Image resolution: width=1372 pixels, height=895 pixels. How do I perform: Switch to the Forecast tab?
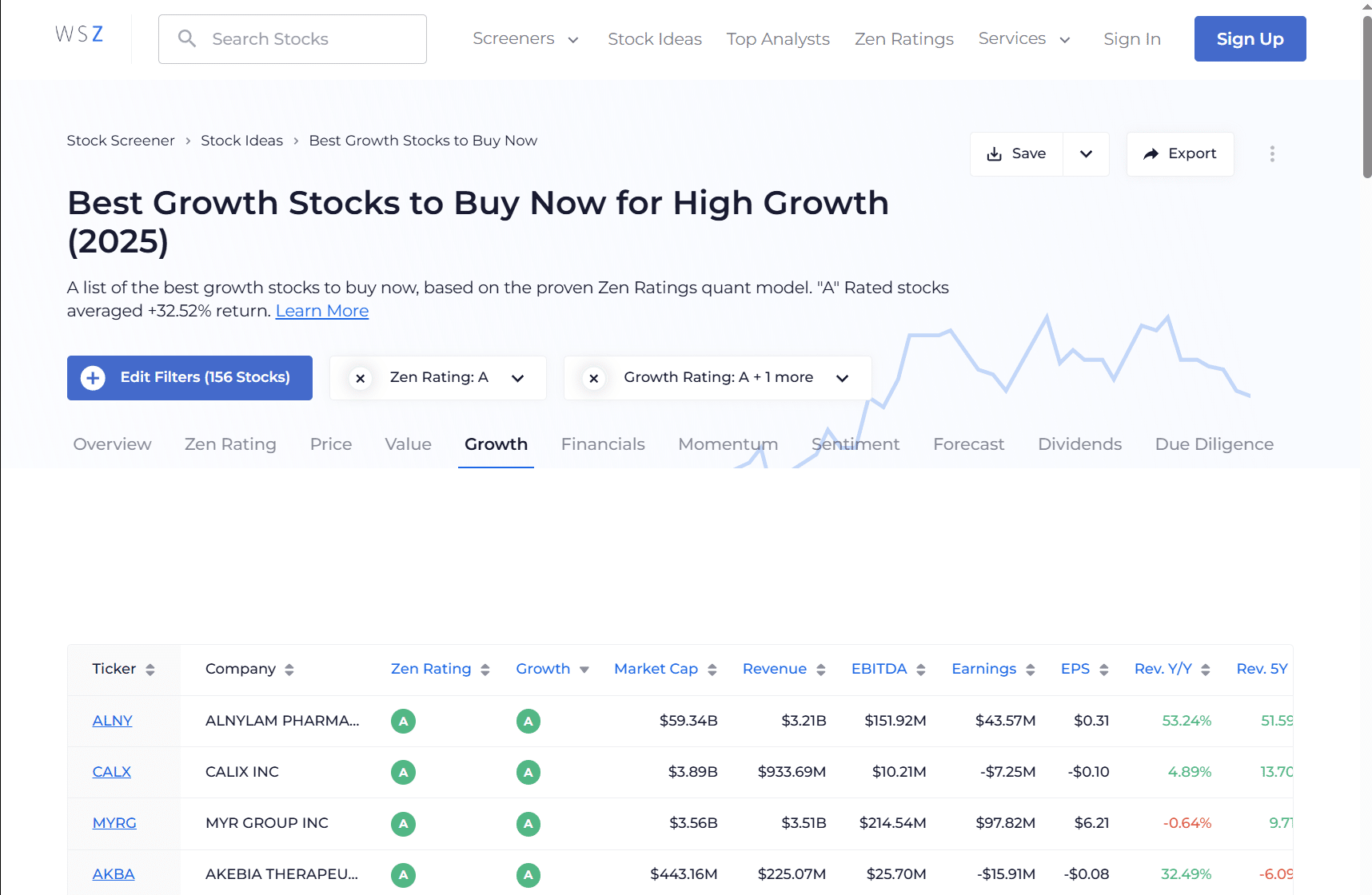coord(968,444)
